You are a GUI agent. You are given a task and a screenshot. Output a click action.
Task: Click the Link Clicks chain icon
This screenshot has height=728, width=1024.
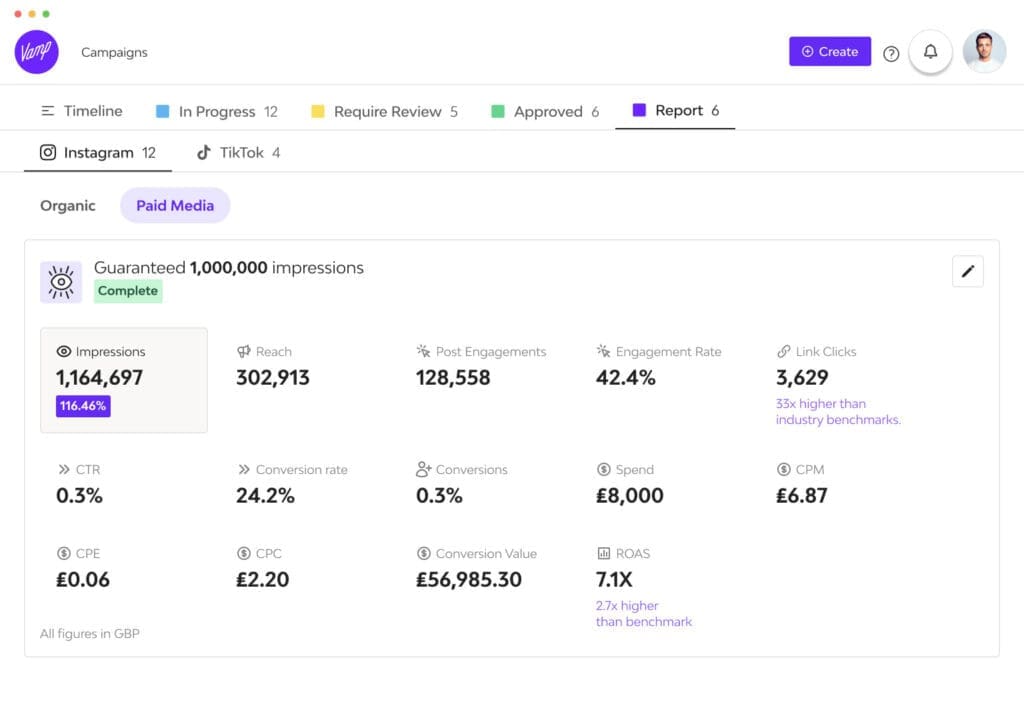point(784,352)
